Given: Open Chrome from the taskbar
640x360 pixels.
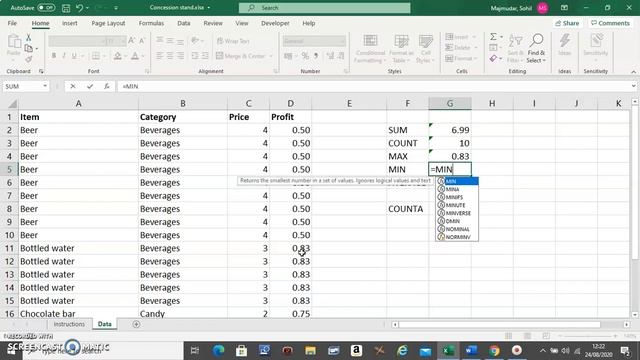Looking at the screenshot, I should click(494, 350).
